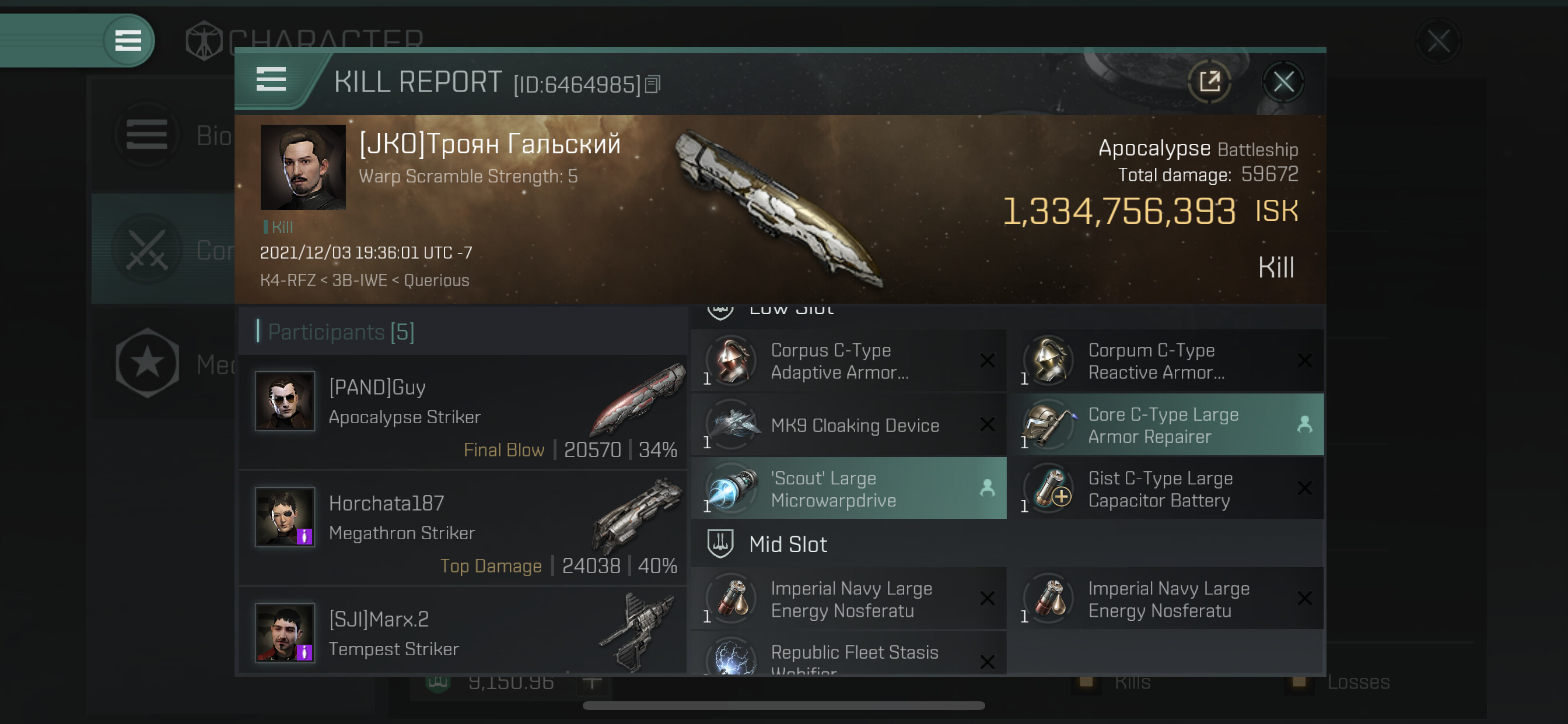The width and height of the screenshot is (1568, 724).
Task: Open the Corpus C-Type Adaptive Armor module
Action: coord(849,361)
